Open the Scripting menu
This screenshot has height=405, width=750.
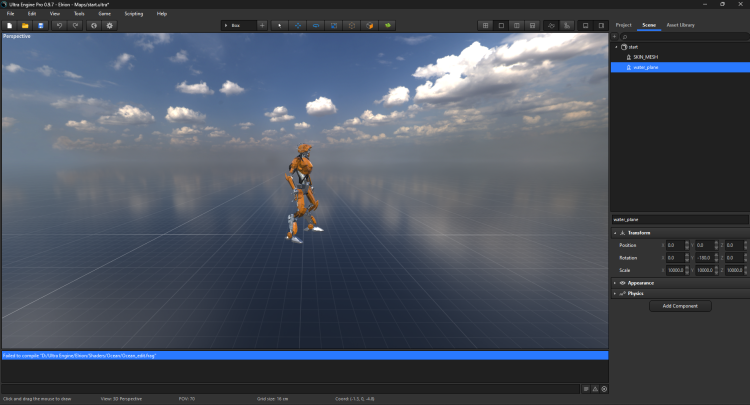[133, 13]
